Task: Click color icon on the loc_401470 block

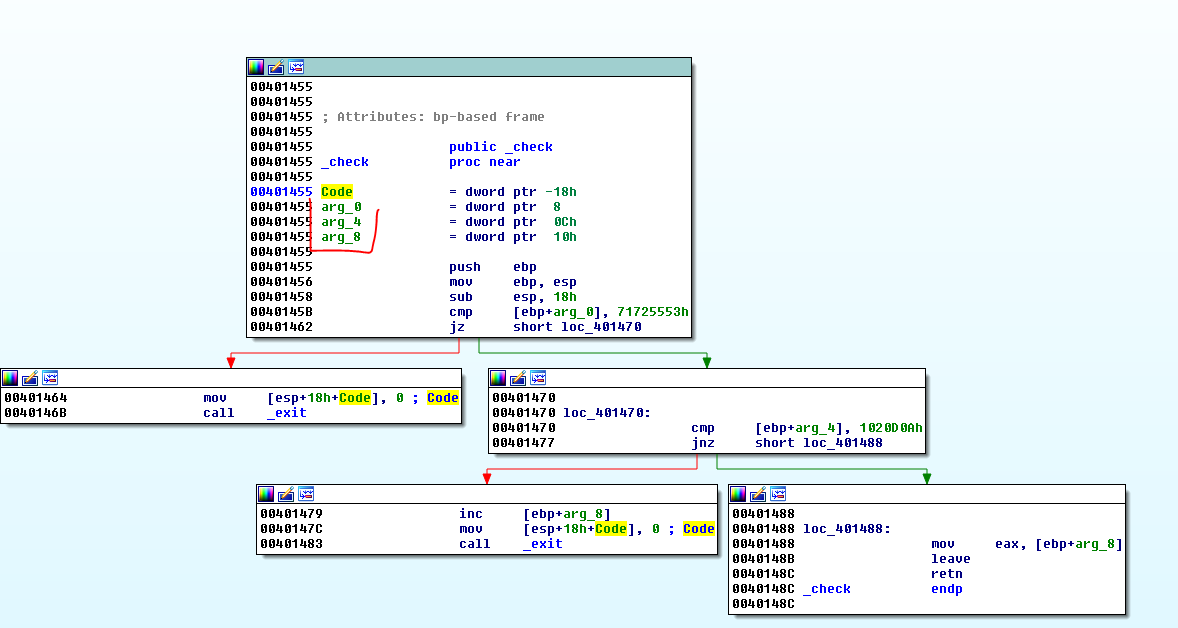Action: 498,378
